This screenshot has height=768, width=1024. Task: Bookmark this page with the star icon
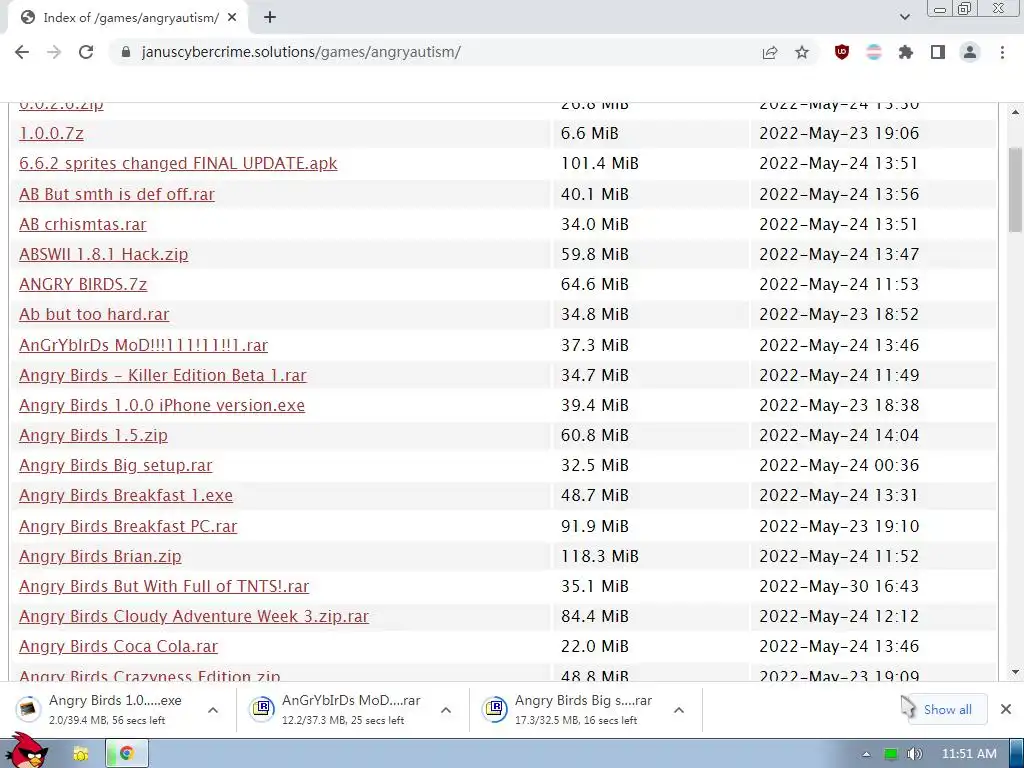(802, 52)
